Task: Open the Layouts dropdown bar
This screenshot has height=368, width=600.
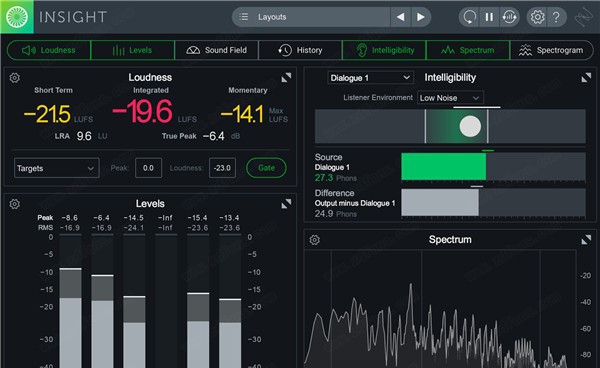Action: point(311,17)
